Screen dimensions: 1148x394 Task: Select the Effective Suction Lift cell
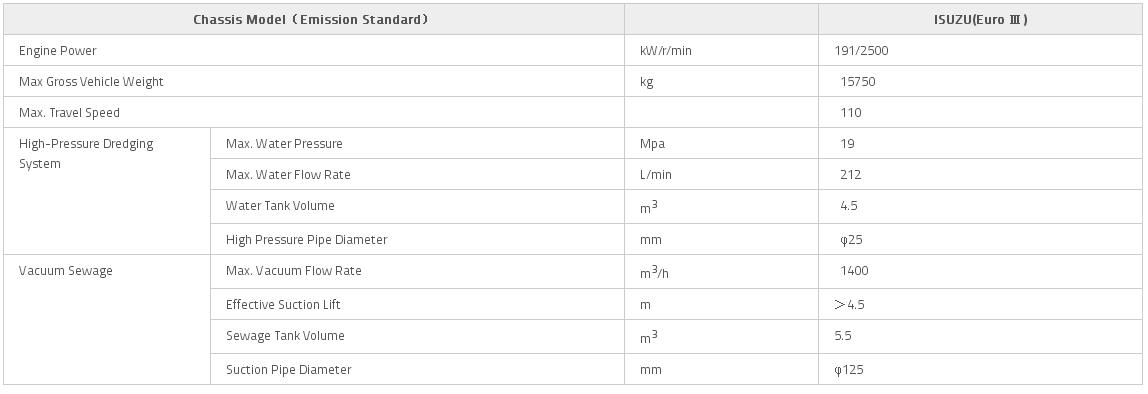click(417, 304)
